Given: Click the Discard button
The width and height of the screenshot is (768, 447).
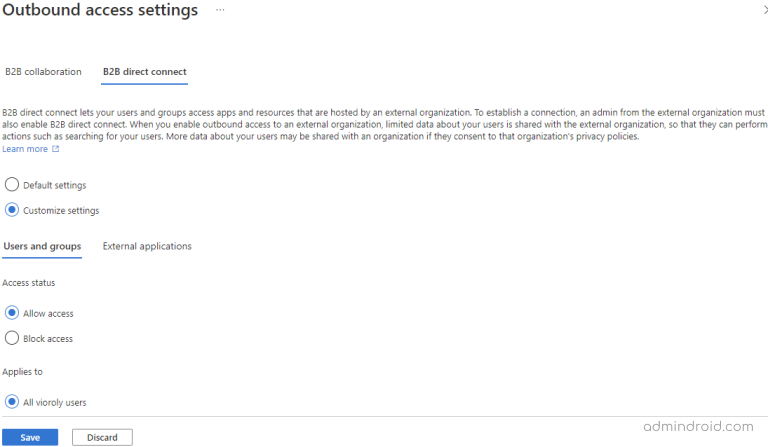Looking at the screenshot, I should pos(102,437).
